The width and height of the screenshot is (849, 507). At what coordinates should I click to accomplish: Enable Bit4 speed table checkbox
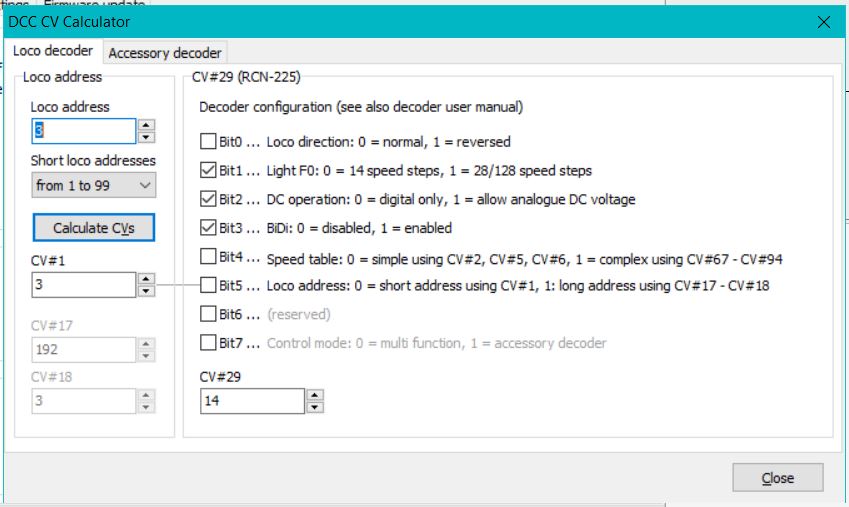click(x=208, y=257)
